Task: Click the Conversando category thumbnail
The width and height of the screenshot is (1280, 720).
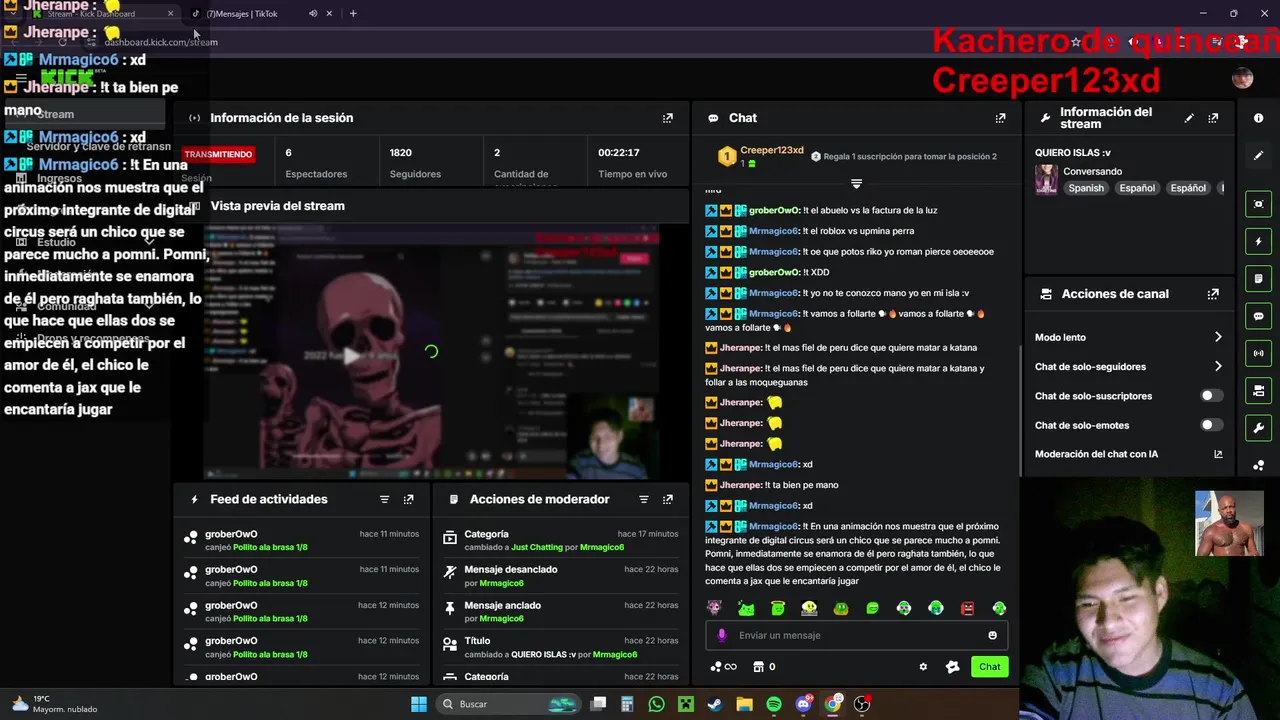Action: tap(1046, 179)
